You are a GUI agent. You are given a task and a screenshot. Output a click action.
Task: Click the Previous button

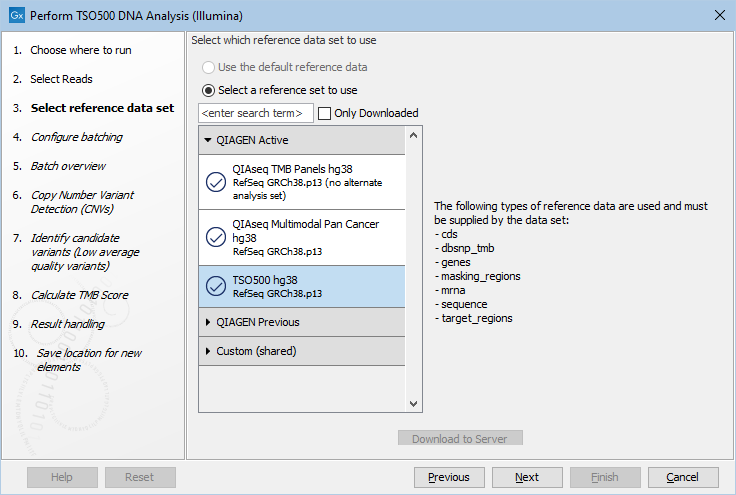tap(449, 477)
